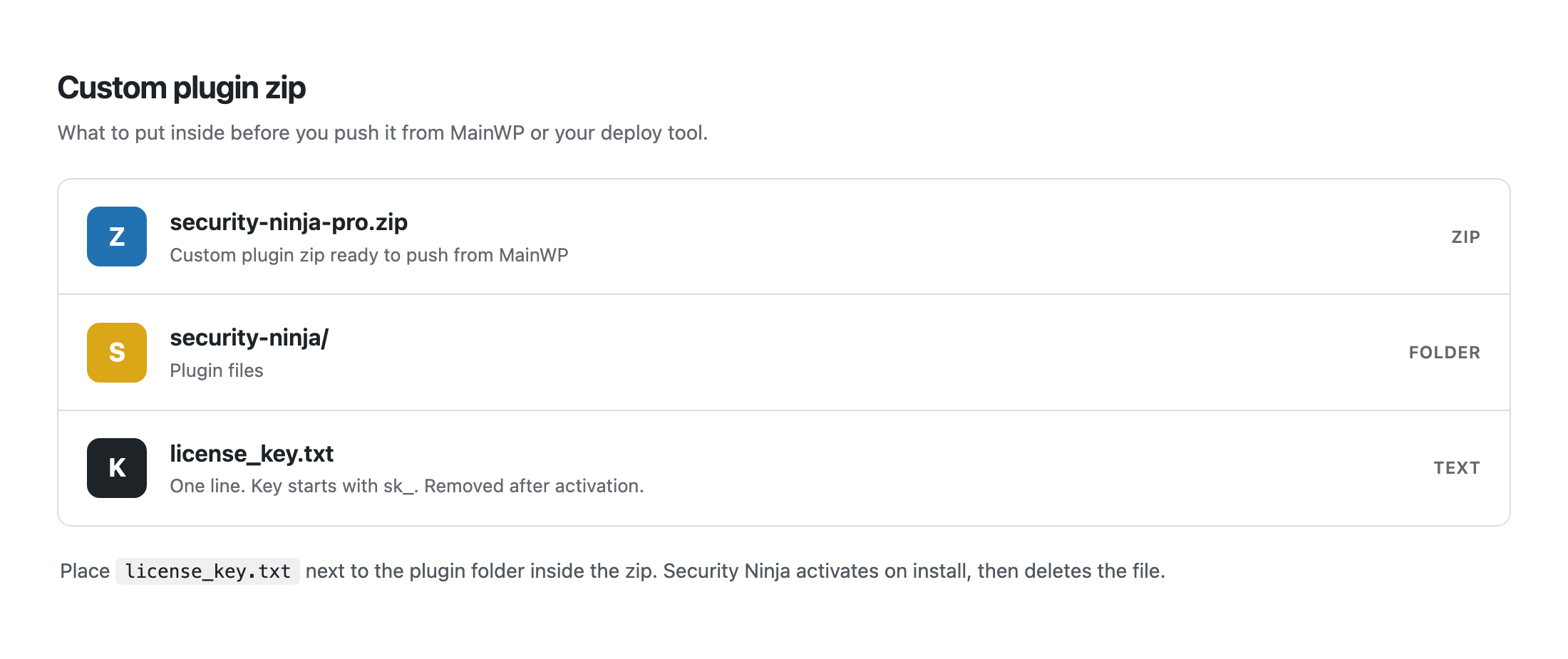Viewport: 1568px width, 659px height.
Task: Click the subtitle mentioning MainWP deploy tool
Action: [383, 133]
